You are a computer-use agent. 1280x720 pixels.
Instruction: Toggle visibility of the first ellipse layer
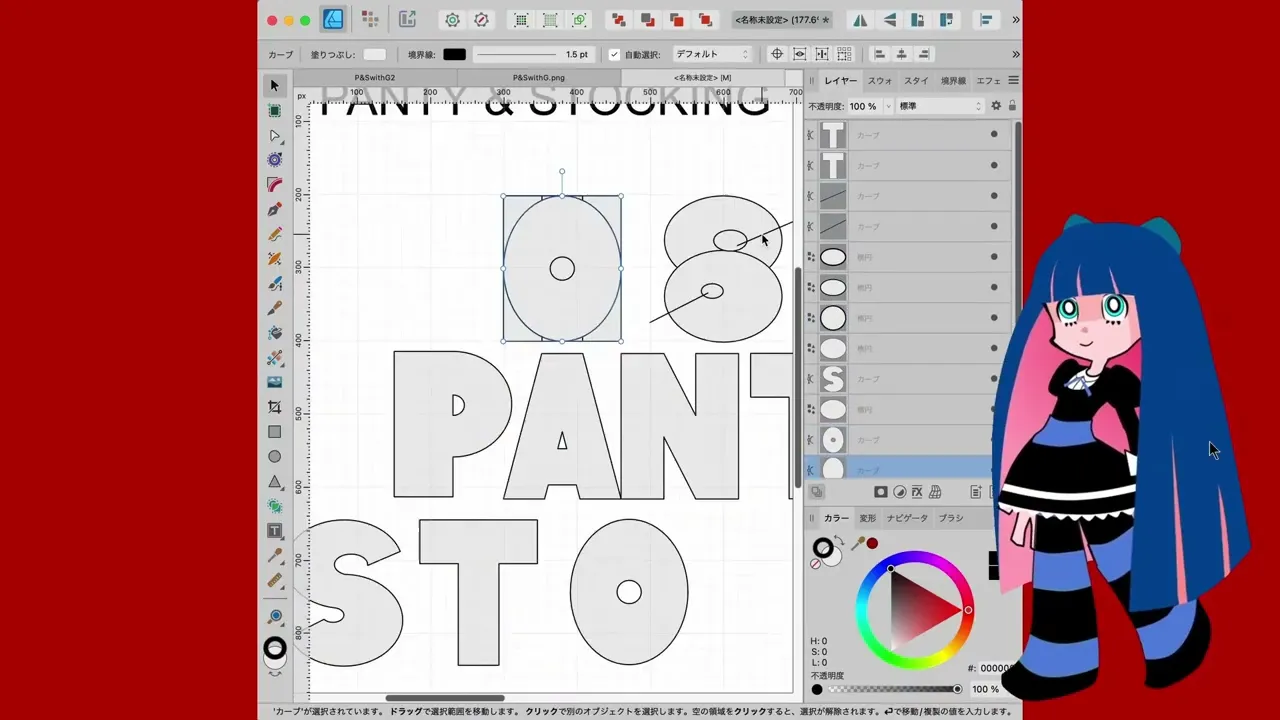pos(994,257)
